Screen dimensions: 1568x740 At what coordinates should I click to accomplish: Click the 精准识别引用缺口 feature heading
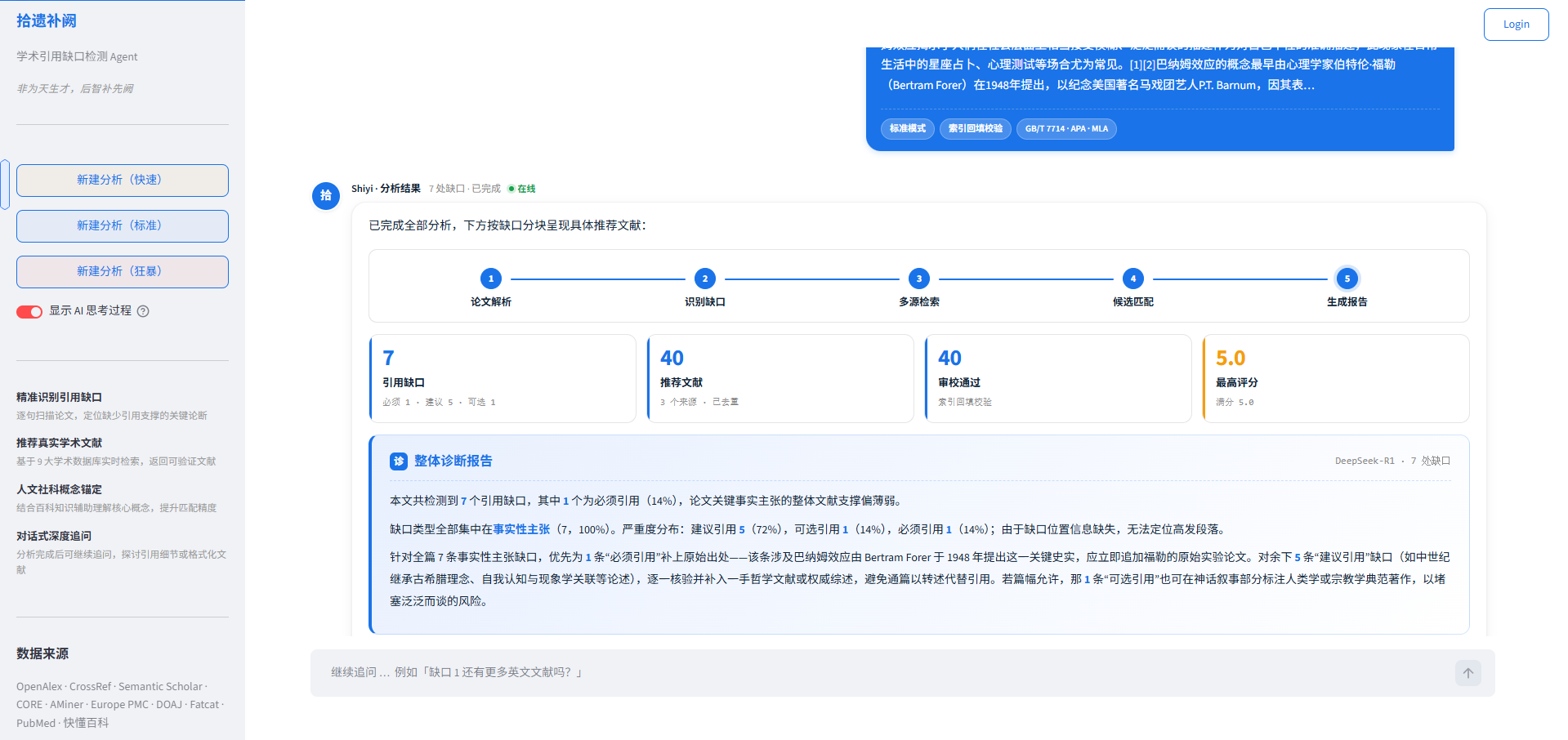click(x=59, y=398)
